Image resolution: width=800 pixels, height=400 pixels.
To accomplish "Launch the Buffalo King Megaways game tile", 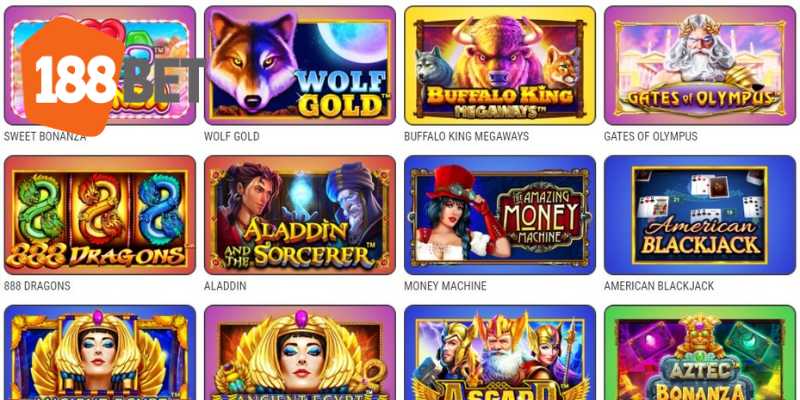I will click(x=499, y=65).
